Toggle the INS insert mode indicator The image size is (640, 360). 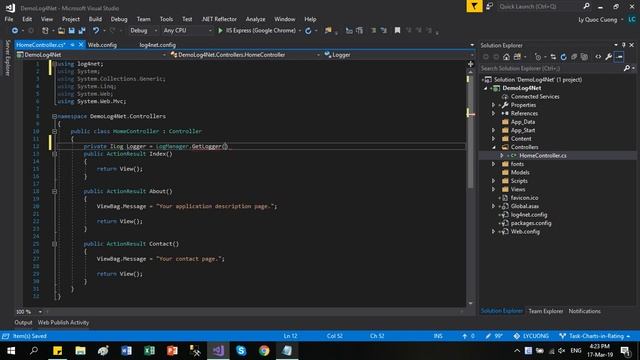pyautogui.click(x=438, y=336)
